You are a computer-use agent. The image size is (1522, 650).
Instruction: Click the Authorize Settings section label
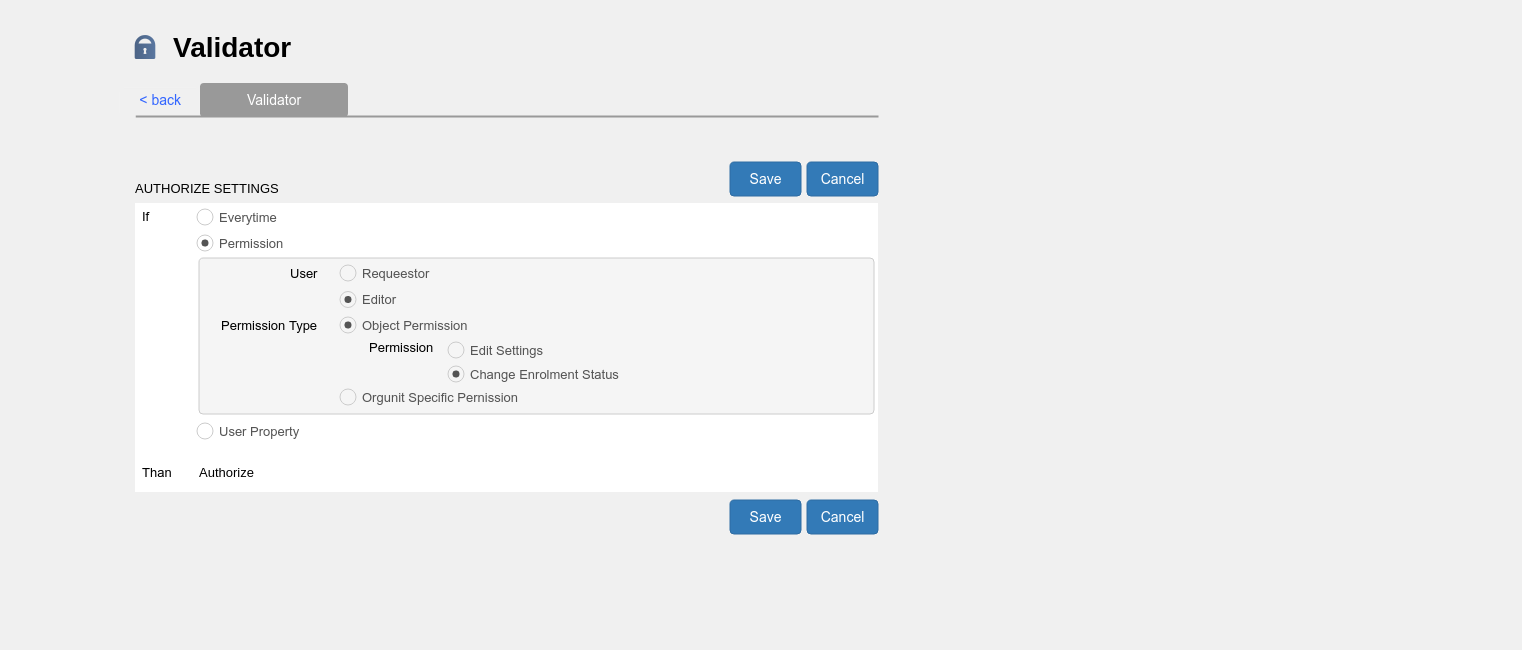pyautogui.click(x=207, y=188)
